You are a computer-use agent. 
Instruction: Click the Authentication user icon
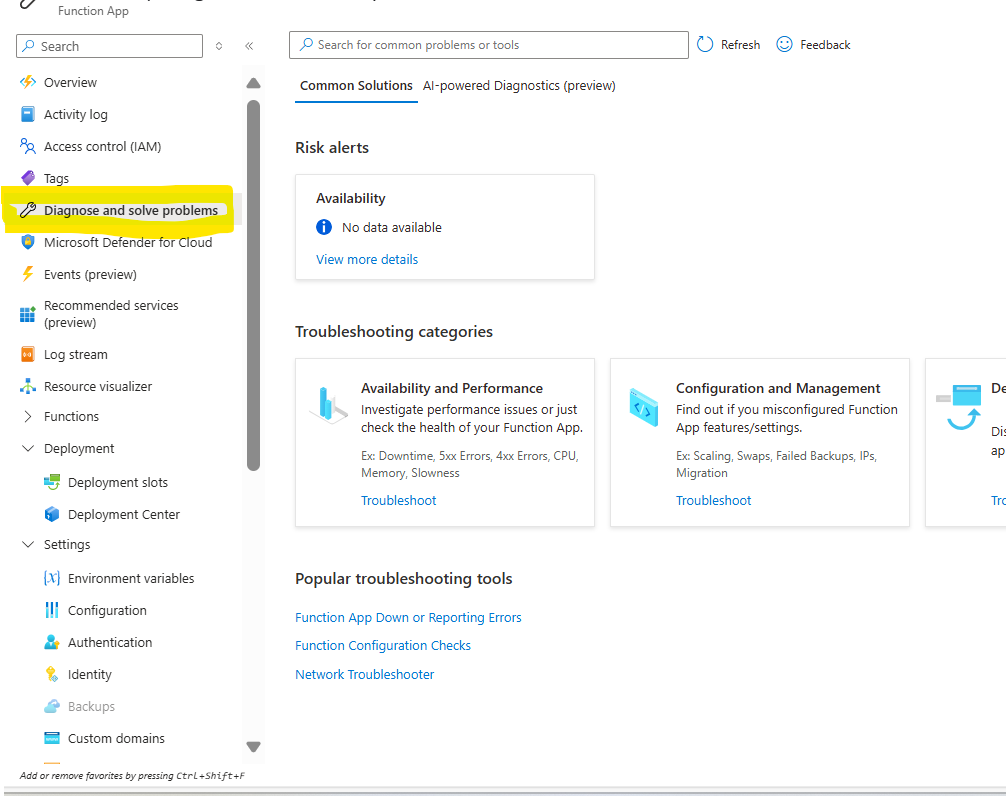click(52, 642)
